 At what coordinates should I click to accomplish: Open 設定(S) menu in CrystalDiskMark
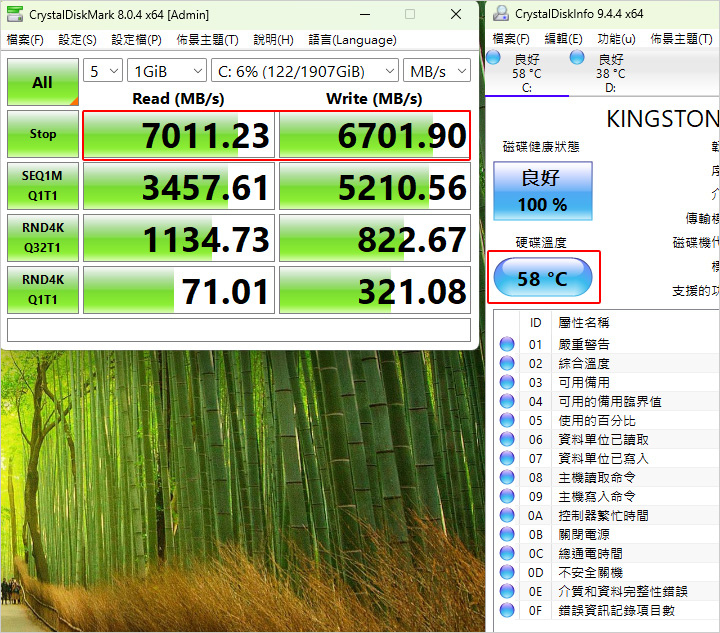click(x=78, y=40)
